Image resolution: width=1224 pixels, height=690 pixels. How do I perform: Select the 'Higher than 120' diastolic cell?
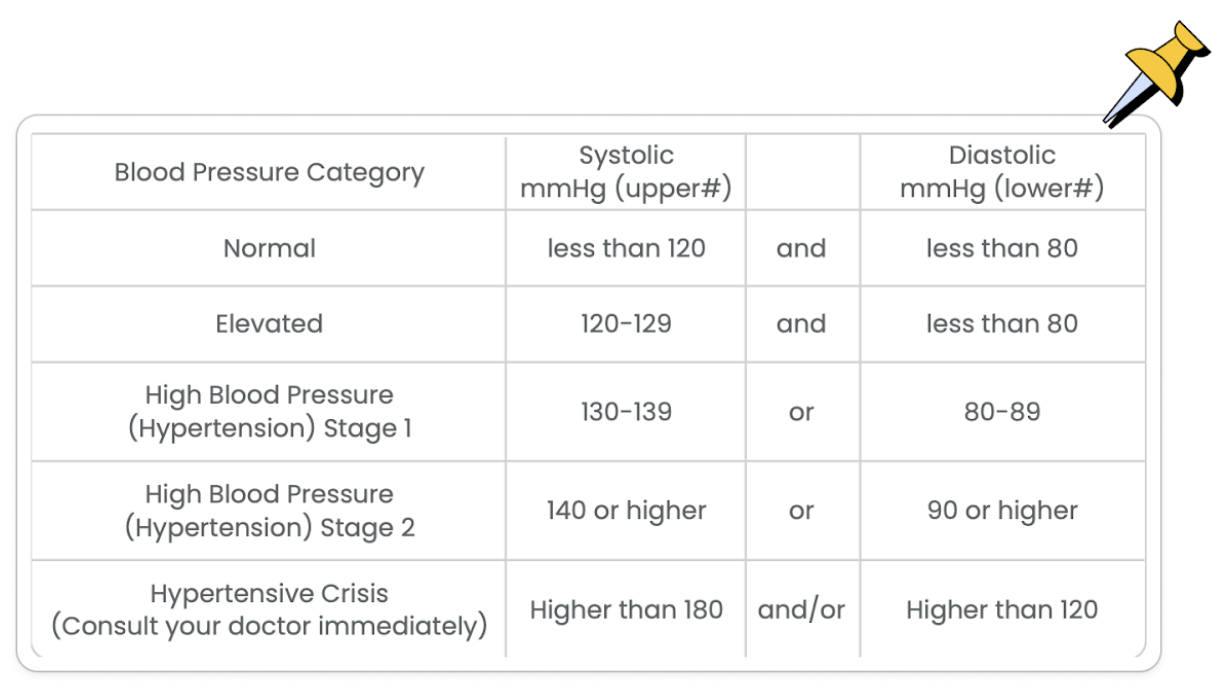tap(1002, 609)
